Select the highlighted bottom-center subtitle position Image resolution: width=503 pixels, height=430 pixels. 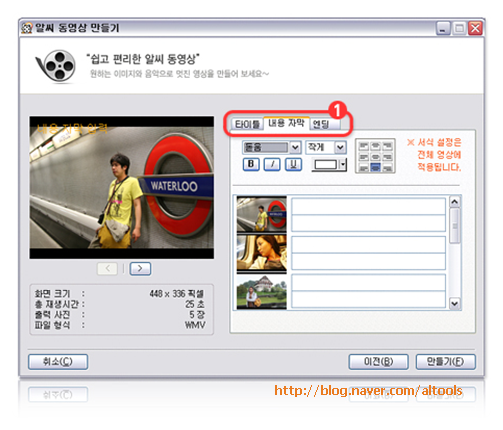(x=375, y=167)
